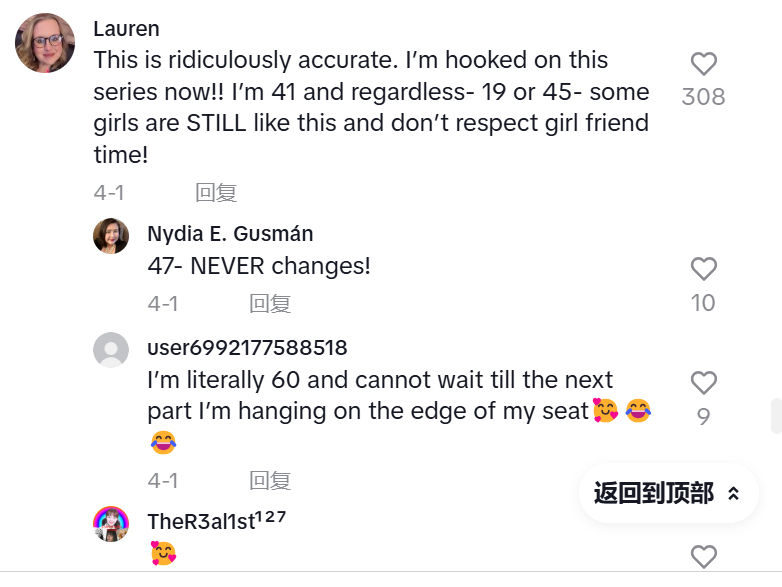The height and width of the screenshot is (587, 782).
Task: Click Lauren's comment text about series
Action: tap(372, 107)
